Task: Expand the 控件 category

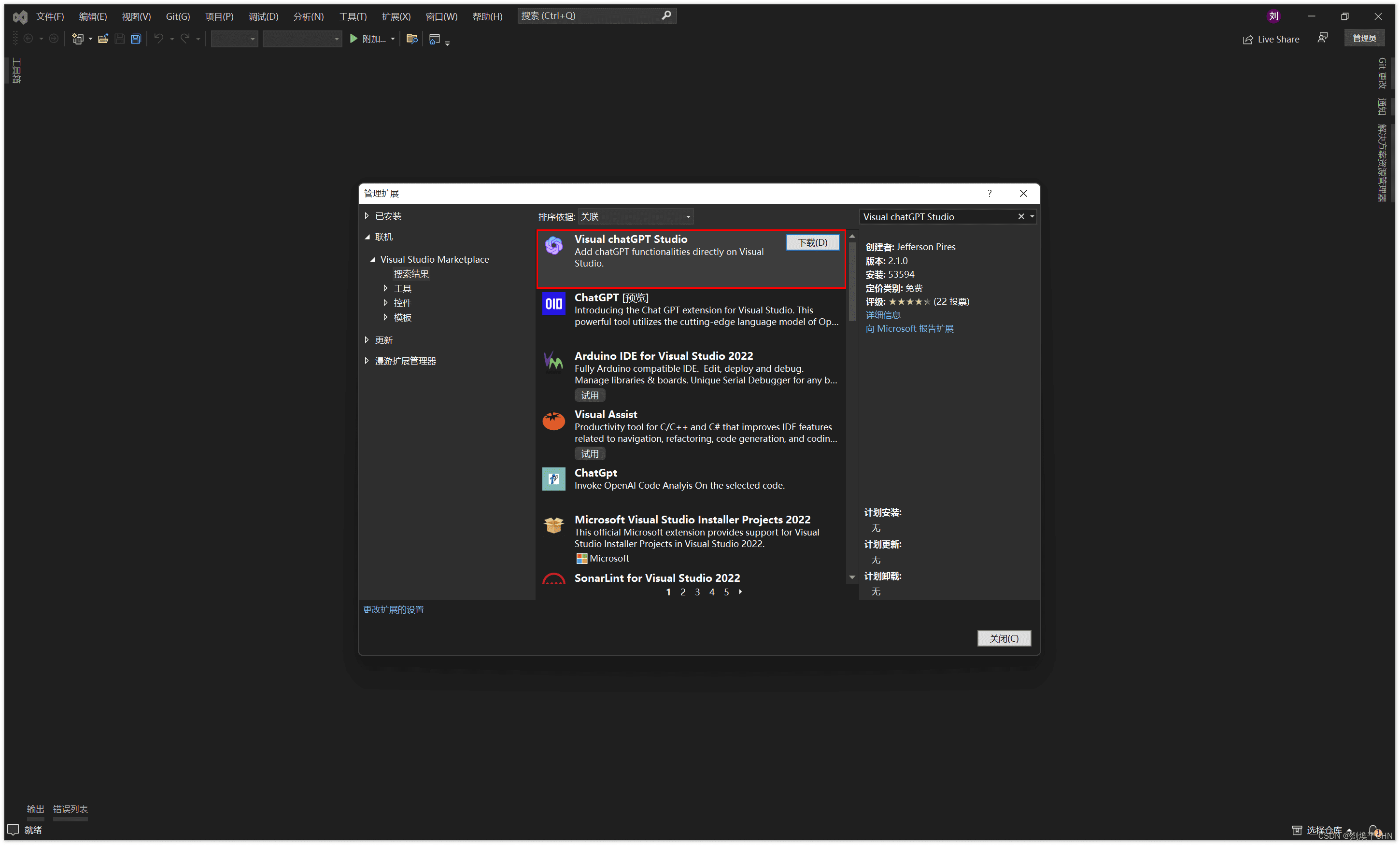Action: (385, 303)
